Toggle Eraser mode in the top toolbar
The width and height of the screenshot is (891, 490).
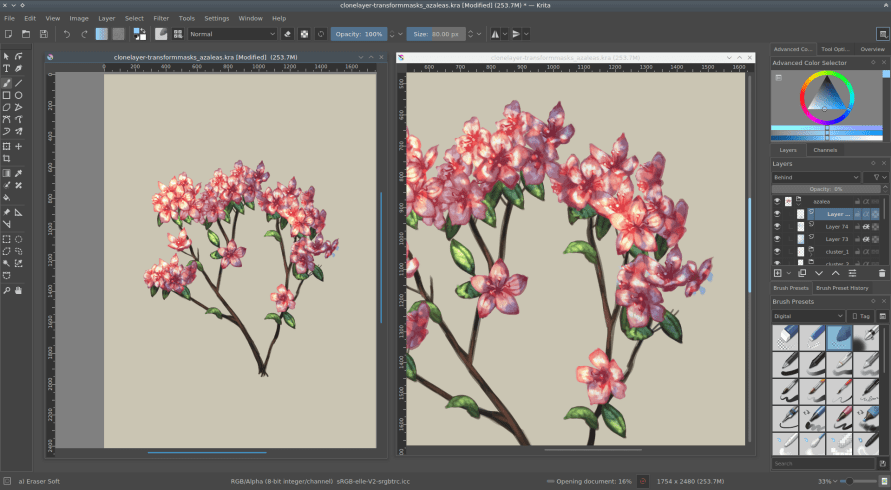[288, 34]
